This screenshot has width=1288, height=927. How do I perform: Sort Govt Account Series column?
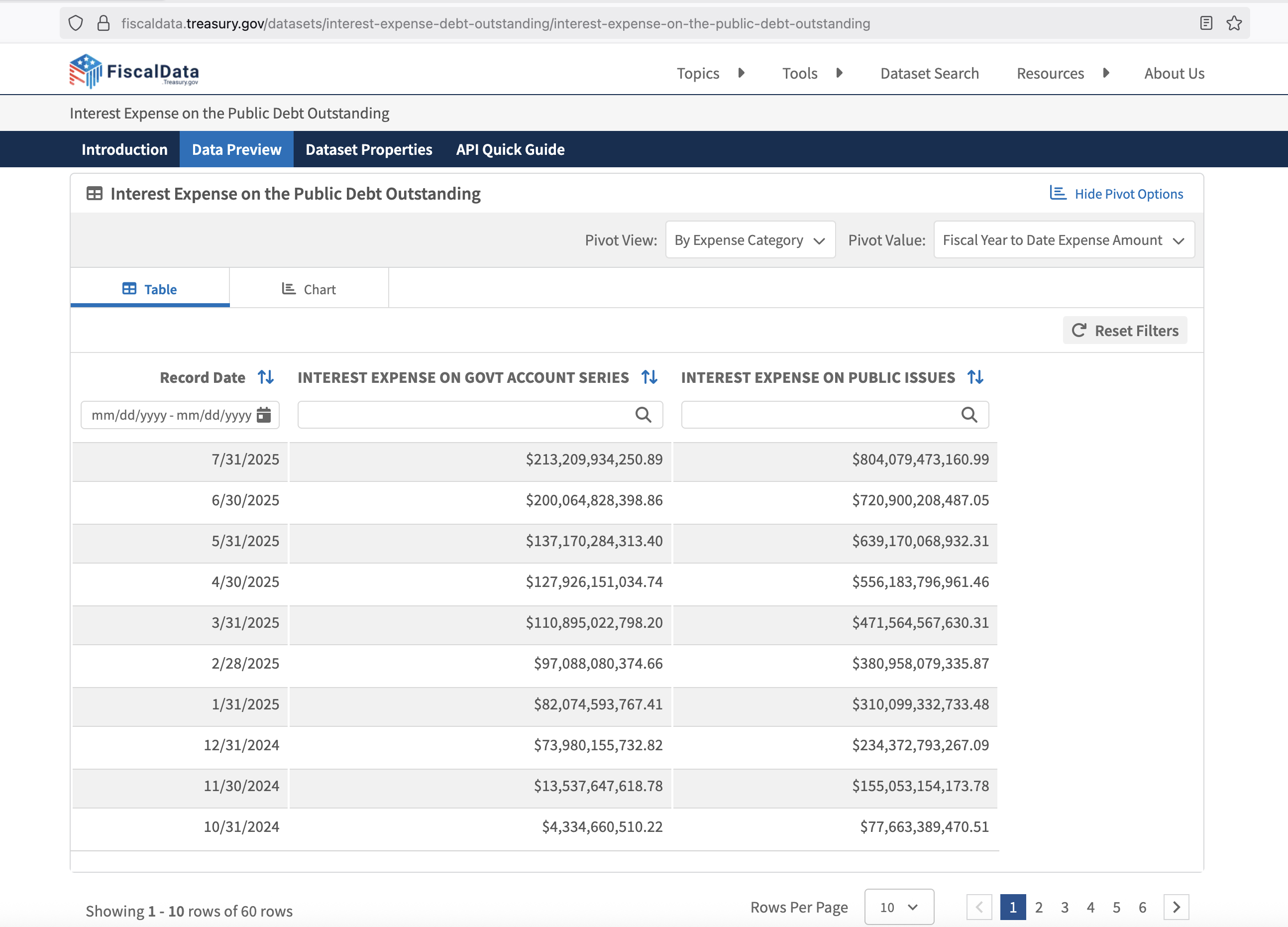649,377
